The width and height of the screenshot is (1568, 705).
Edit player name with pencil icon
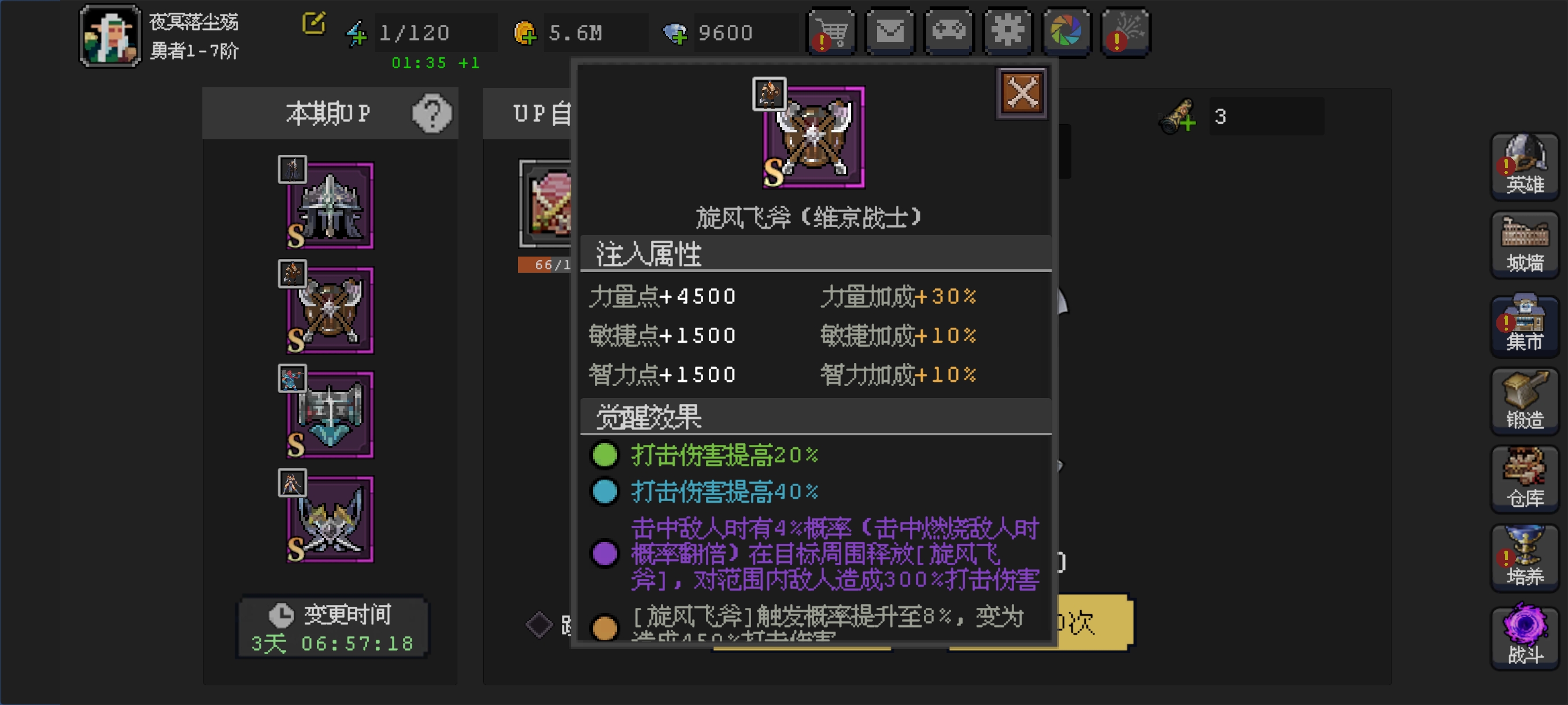pyautogui.click(x=313, y=24)
